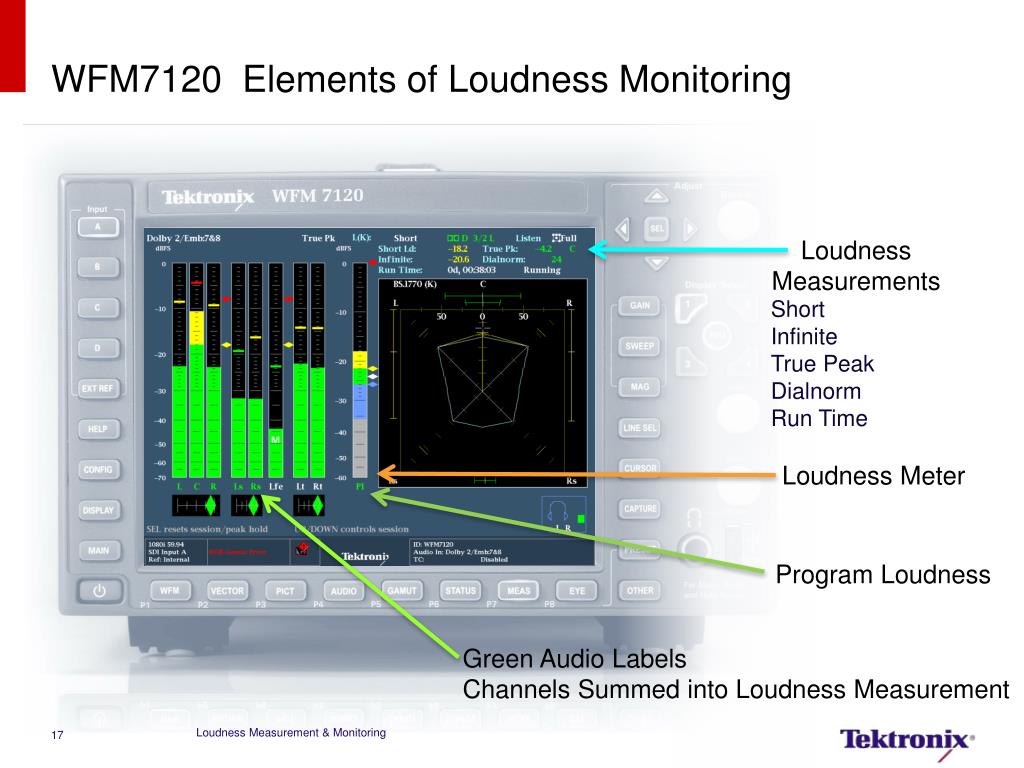Click the Ls Rs phase correlation meter
Image resolution: width=1024 pixels, height=768 pixels.
(x=247, y=505)
